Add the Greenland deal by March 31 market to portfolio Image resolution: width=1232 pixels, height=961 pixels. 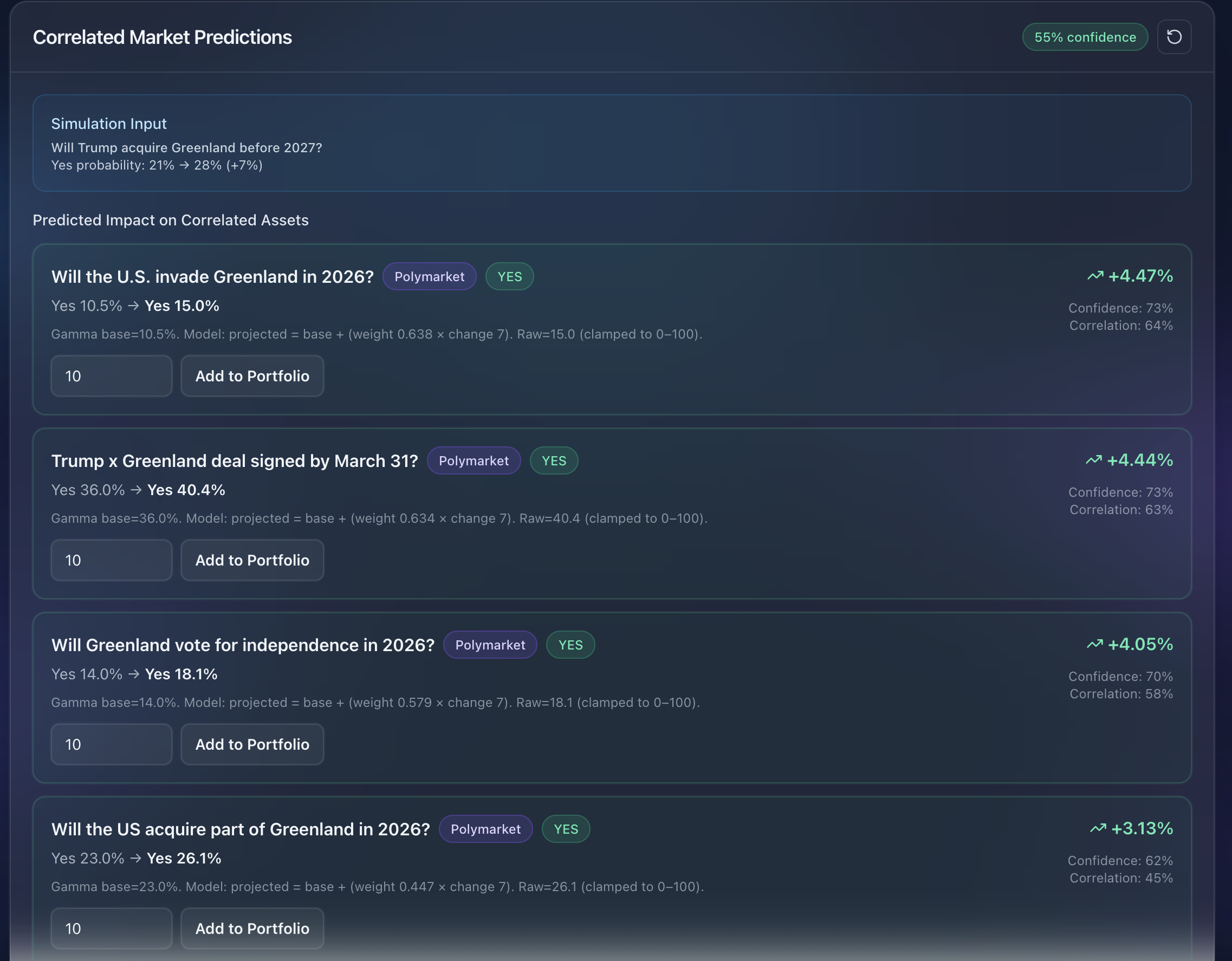pos(252,560)
